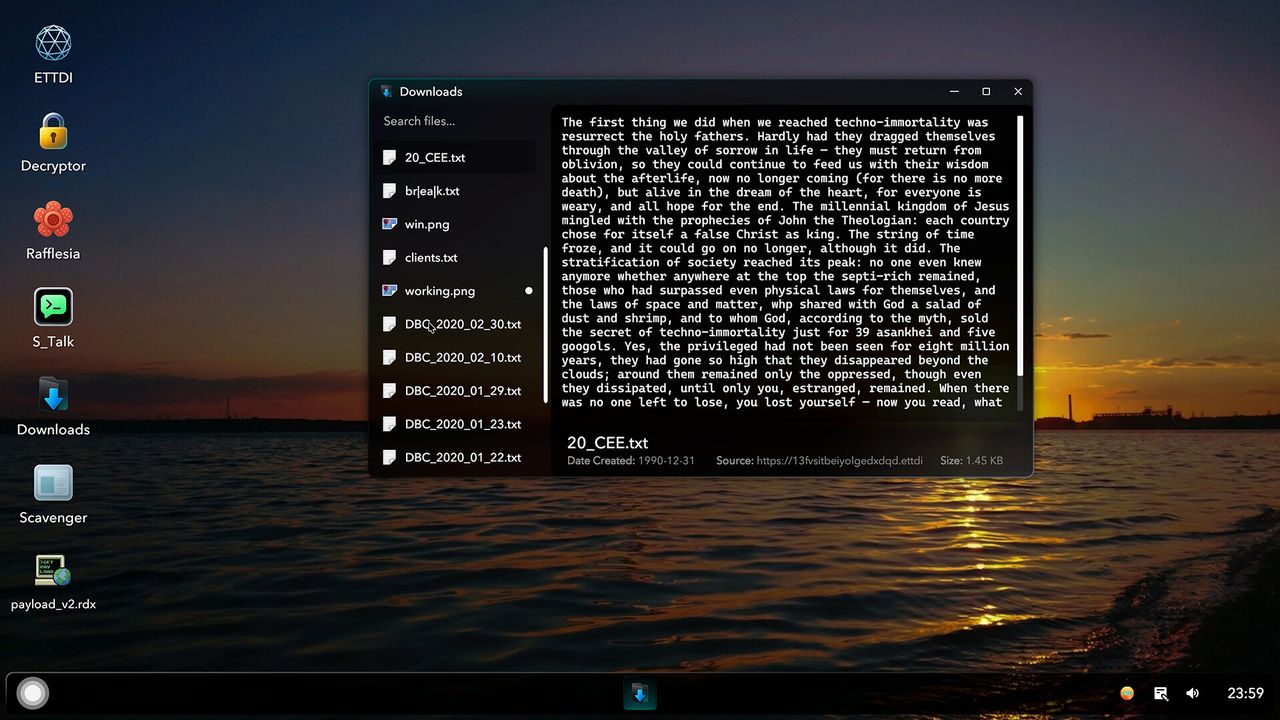This screenshot has height=720, width=1280.
Task: Mute sound via the tray speaker icon
Action: tap(1192, 693)
